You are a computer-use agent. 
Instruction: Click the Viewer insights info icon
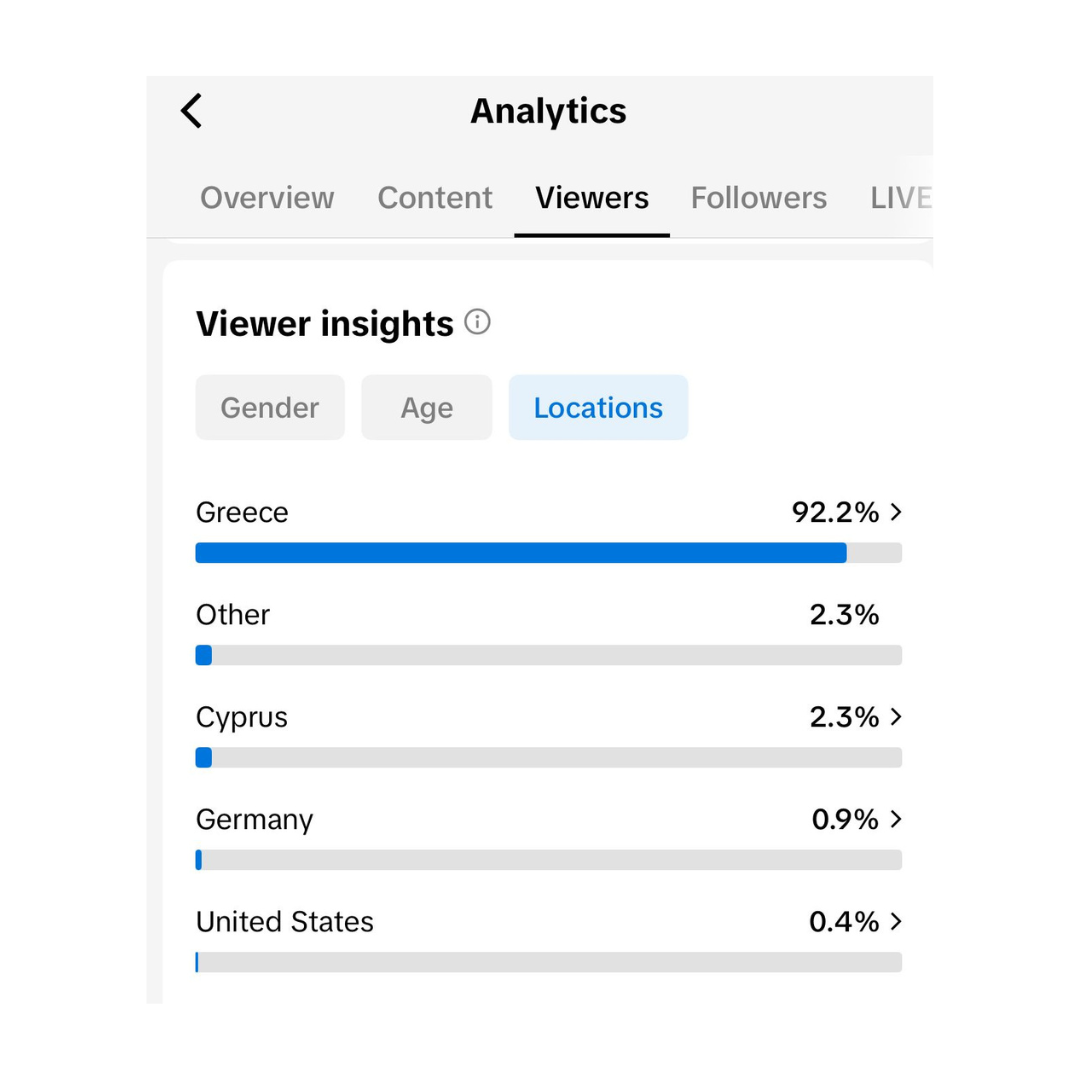[478, 322]
